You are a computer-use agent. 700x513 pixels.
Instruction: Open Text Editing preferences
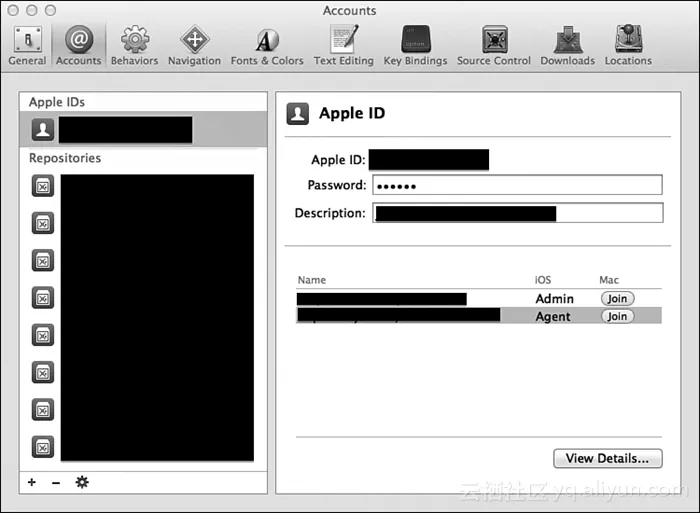(x=343, y=46)
